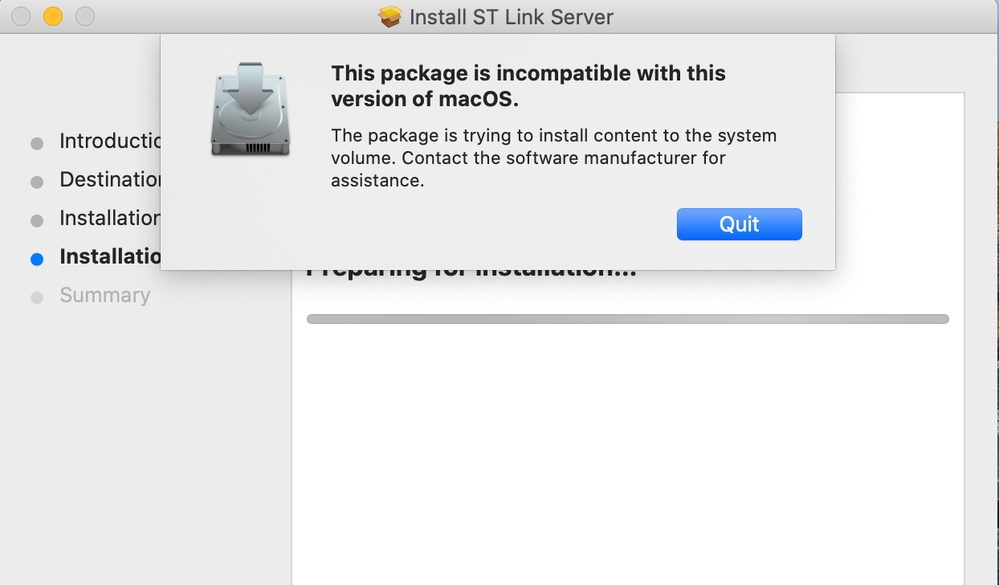The height and width of the screenshot is (585, 999).
Task: Select the bold current Installation step
Action: (x=110, y=256)
